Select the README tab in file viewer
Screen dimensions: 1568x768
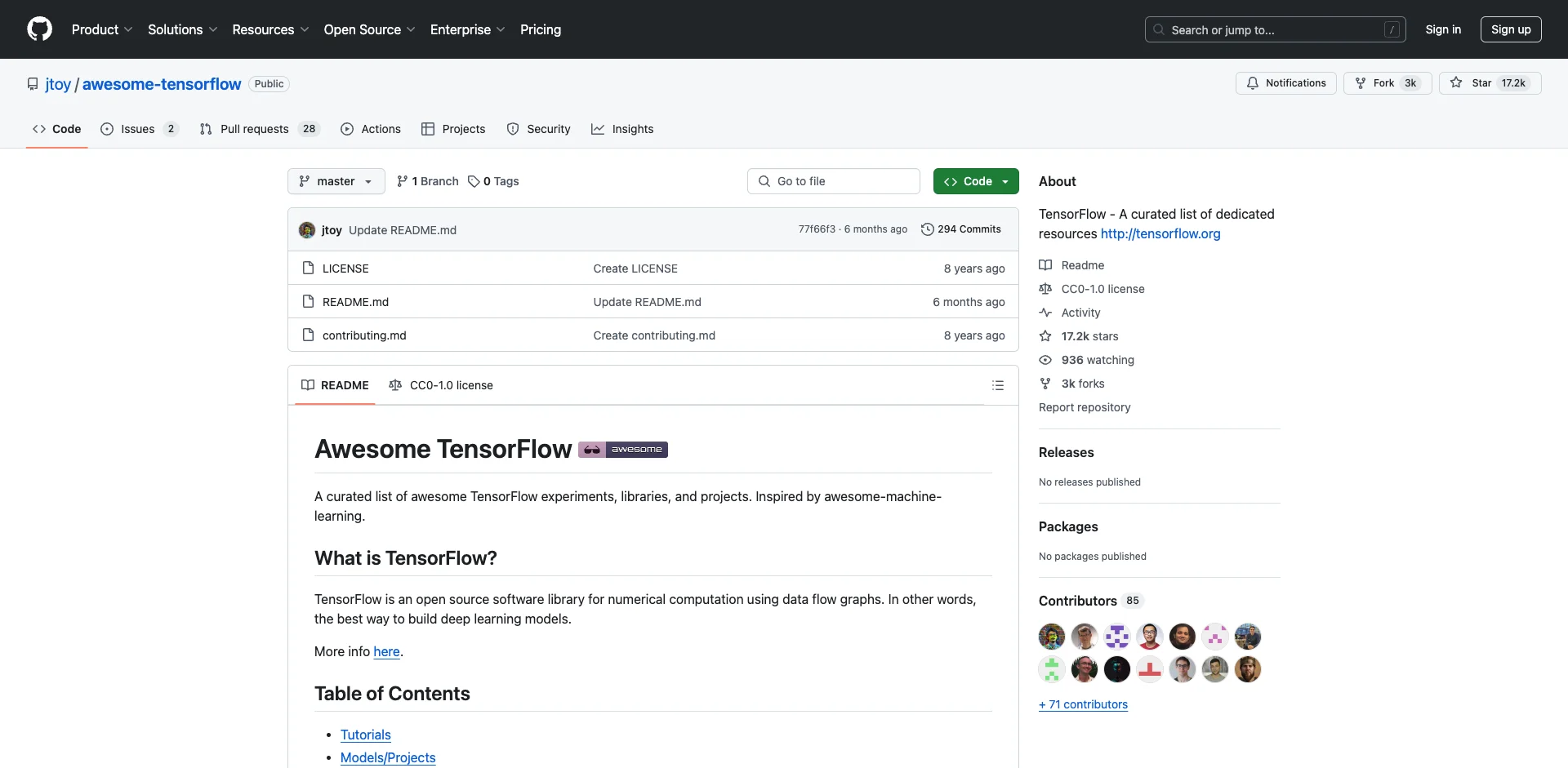pyautogui.click(x=335, y=385)
